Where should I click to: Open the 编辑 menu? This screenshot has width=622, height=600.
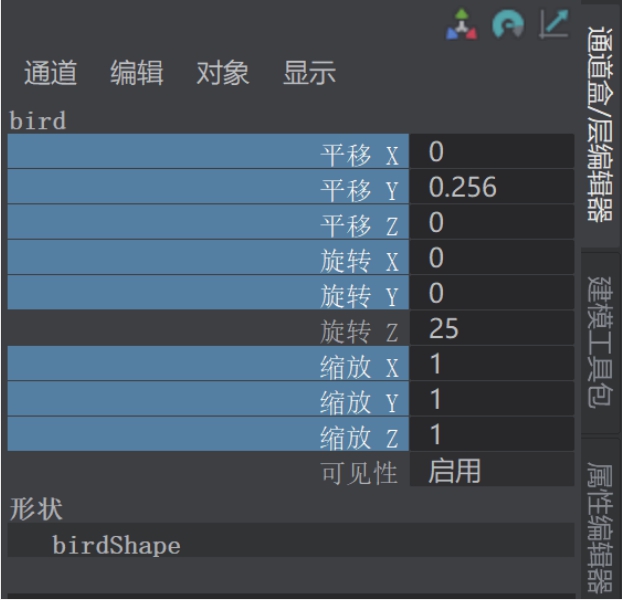click(136, 73)
